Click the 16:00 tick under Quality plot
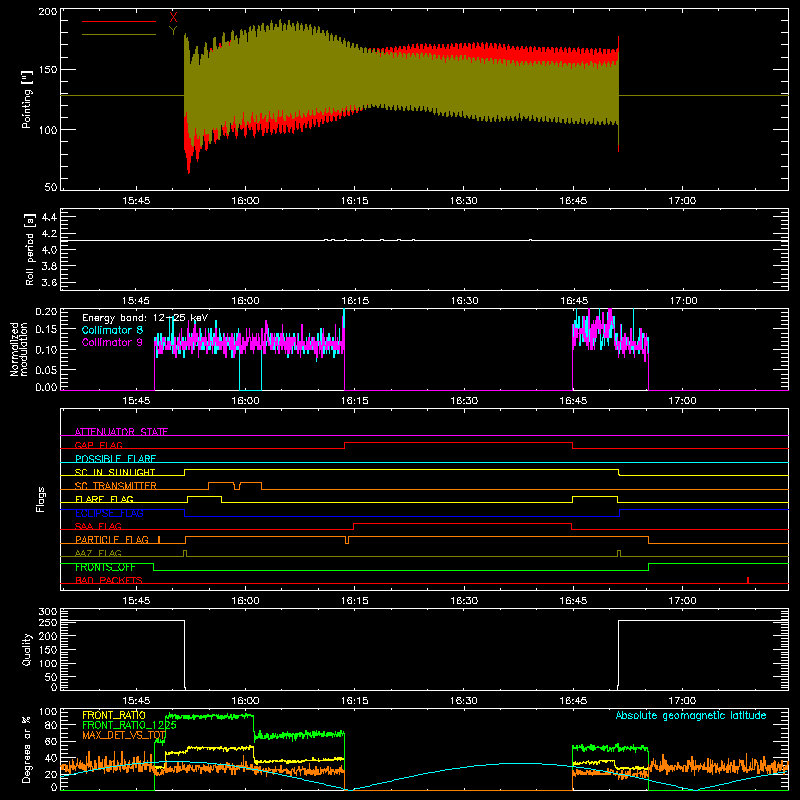800x800 pixels. (x=245, y=701)
